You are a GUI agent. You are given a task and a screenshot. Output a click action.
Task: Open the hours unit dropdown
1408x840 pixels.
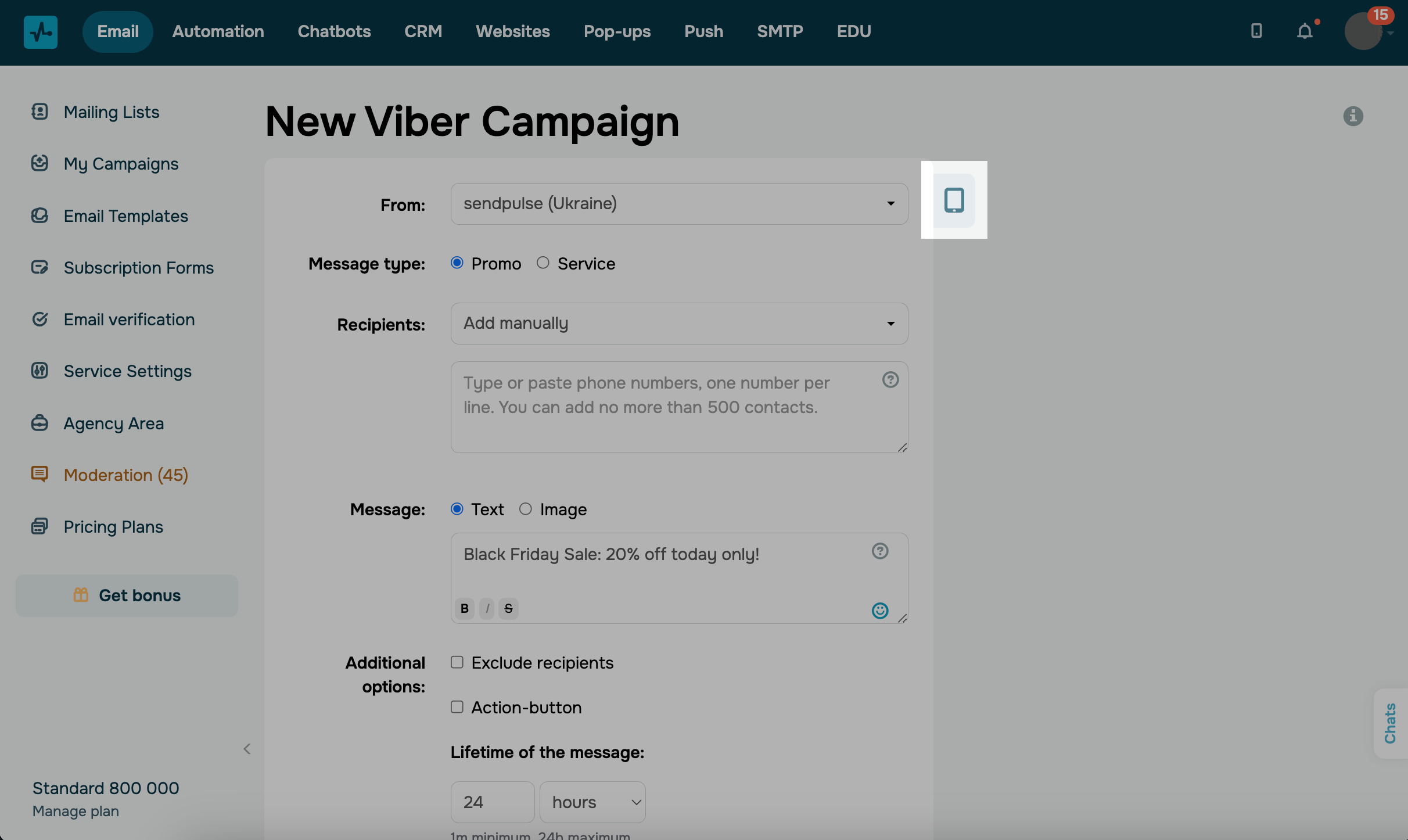click(x=592, y=802)
